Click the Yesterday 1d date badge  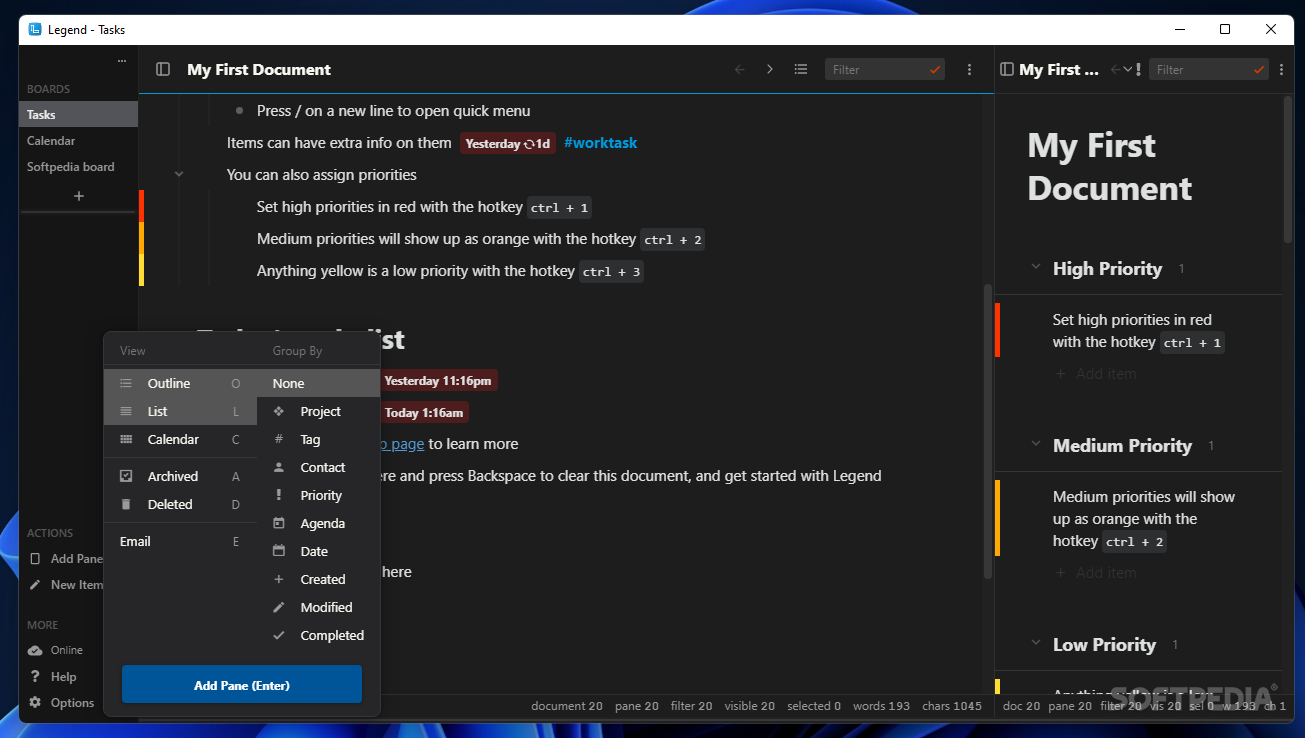point(508,143)
